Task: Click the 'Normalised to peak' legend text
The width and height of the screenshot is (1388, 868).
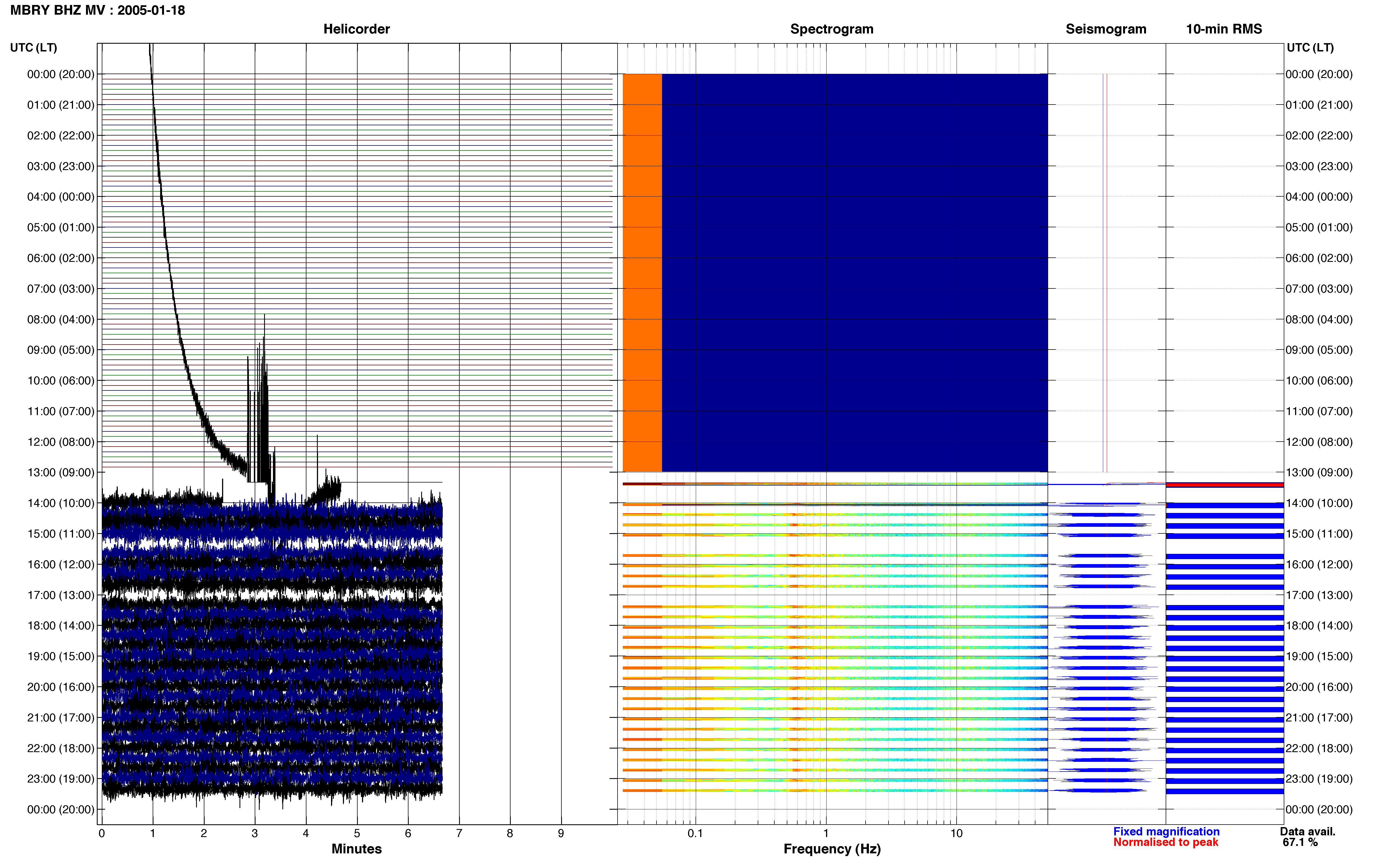Action: [1165, 842]
